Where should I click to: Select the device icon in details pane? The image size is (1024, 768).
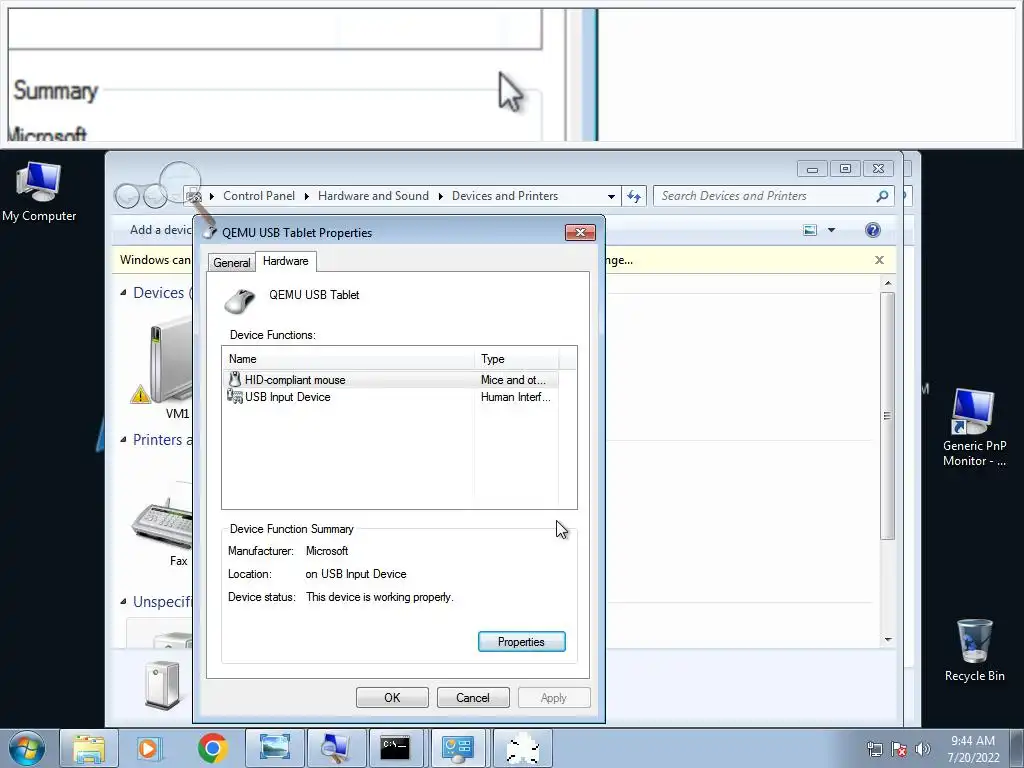(x=161, y=684)
